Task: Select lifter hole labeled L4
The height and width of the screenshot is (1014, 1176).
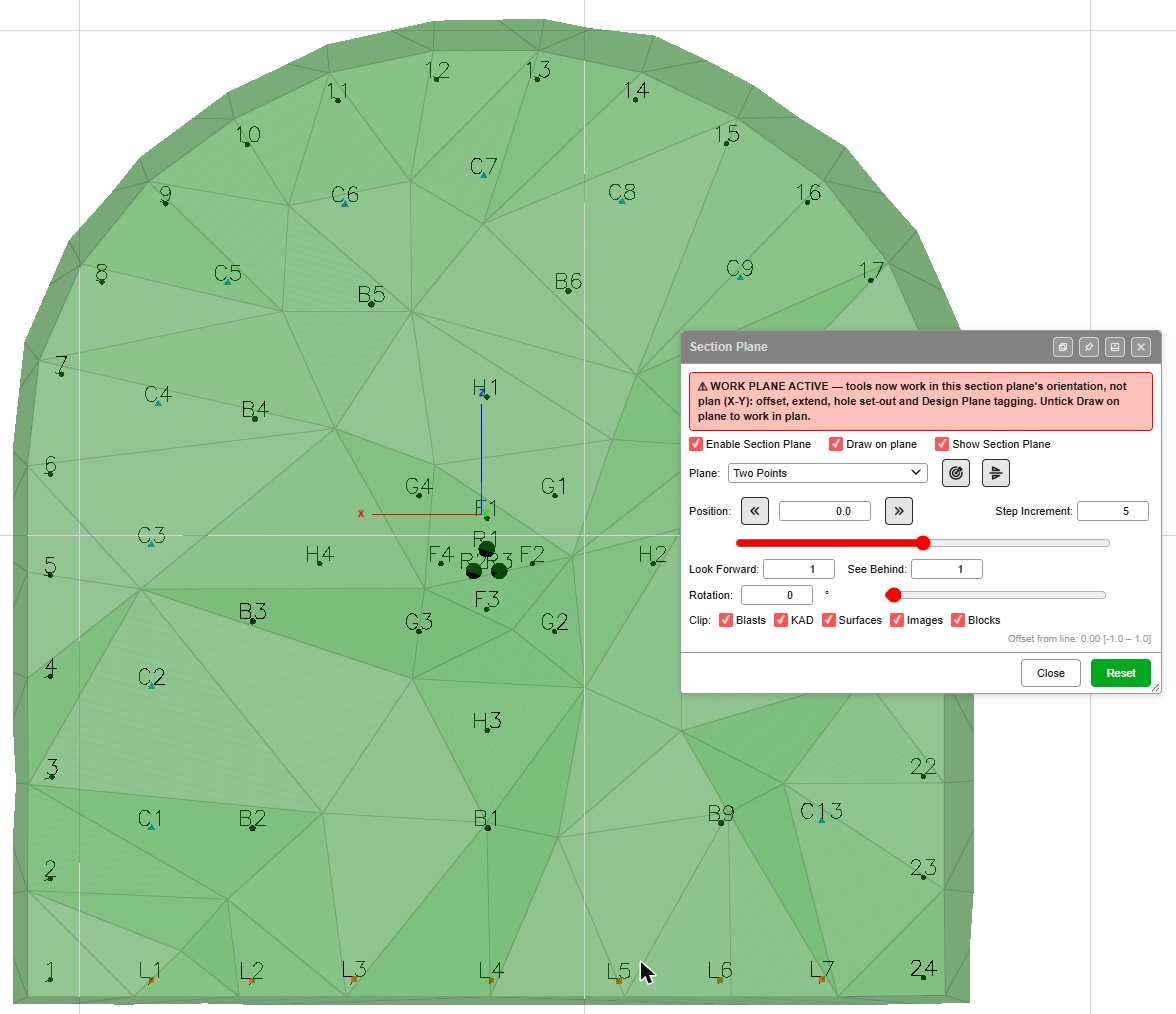Action: [491, 980]
